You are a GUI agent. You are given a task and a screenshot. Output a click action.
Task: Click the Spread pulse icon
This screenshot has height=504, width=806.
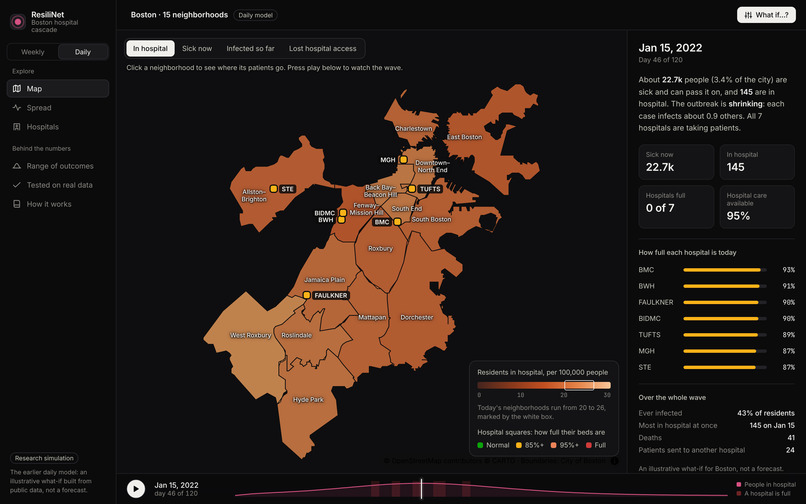tap(17, 107)
